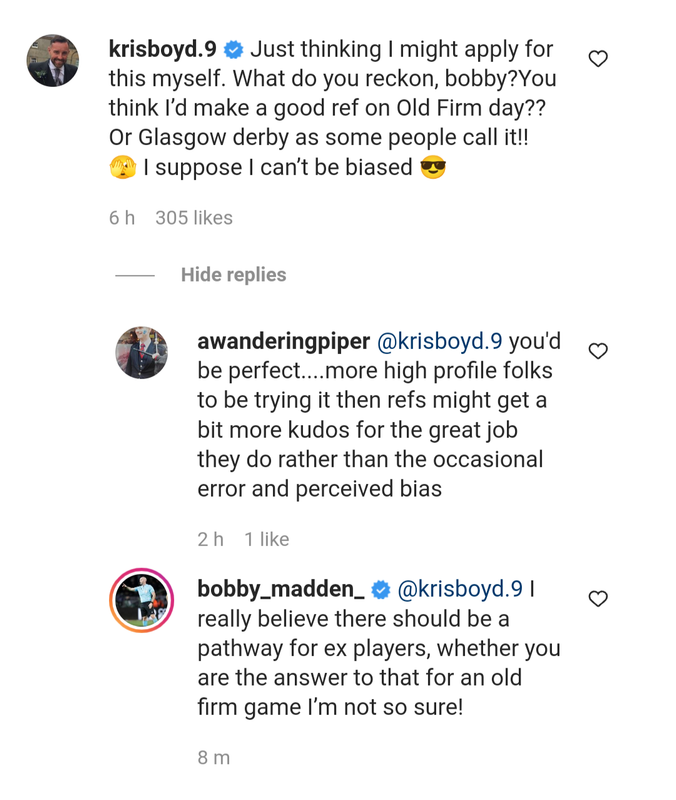Collapse thread with Hide replies

coord(233,275)
